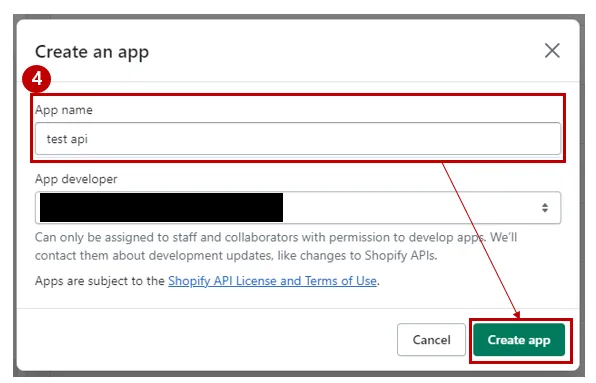Click the App name text field
The width and height of the screenshot is (596, 383).
[x=298, y=139]
